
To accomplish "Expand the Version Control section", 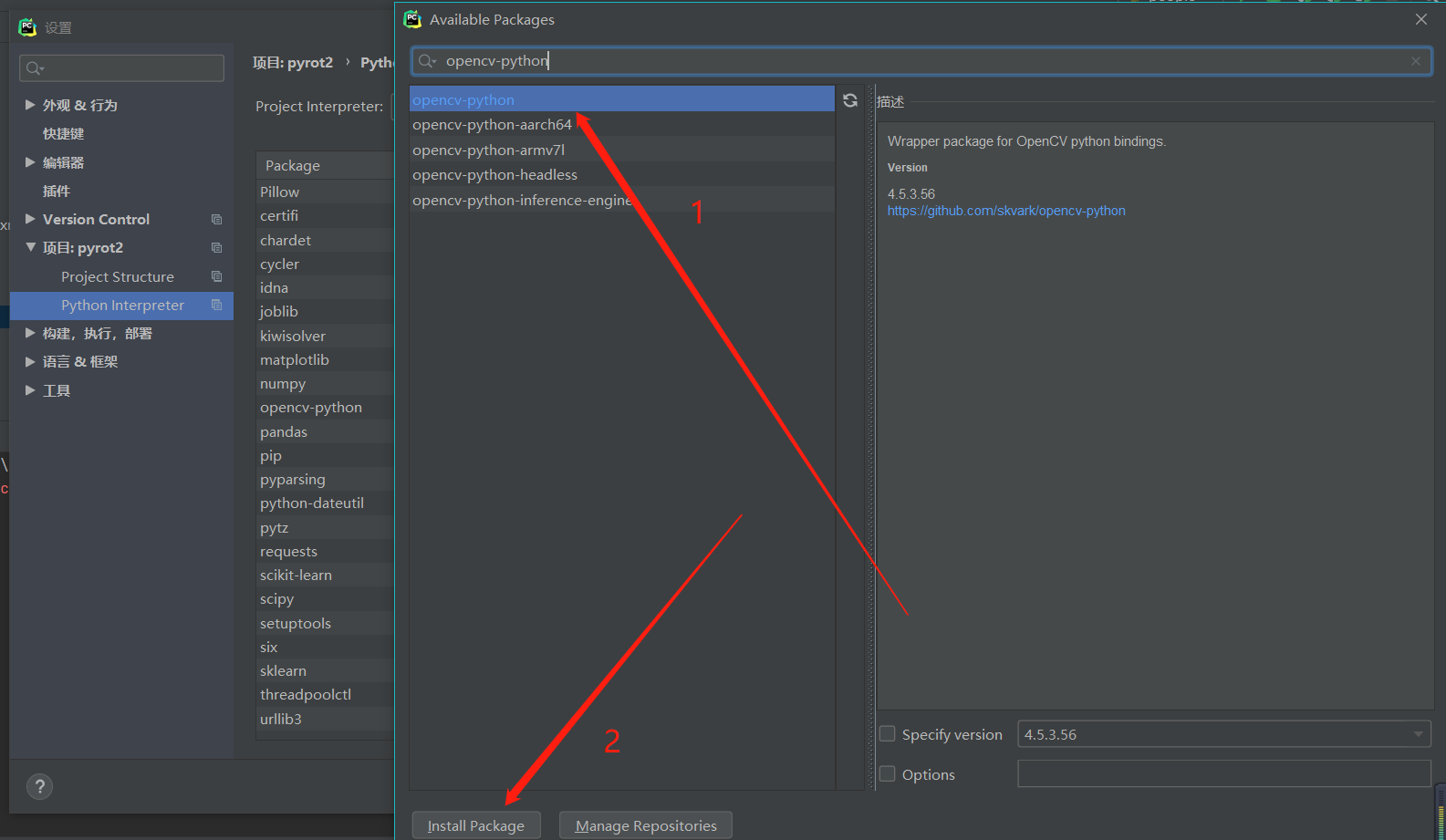I will click(30, 219).
